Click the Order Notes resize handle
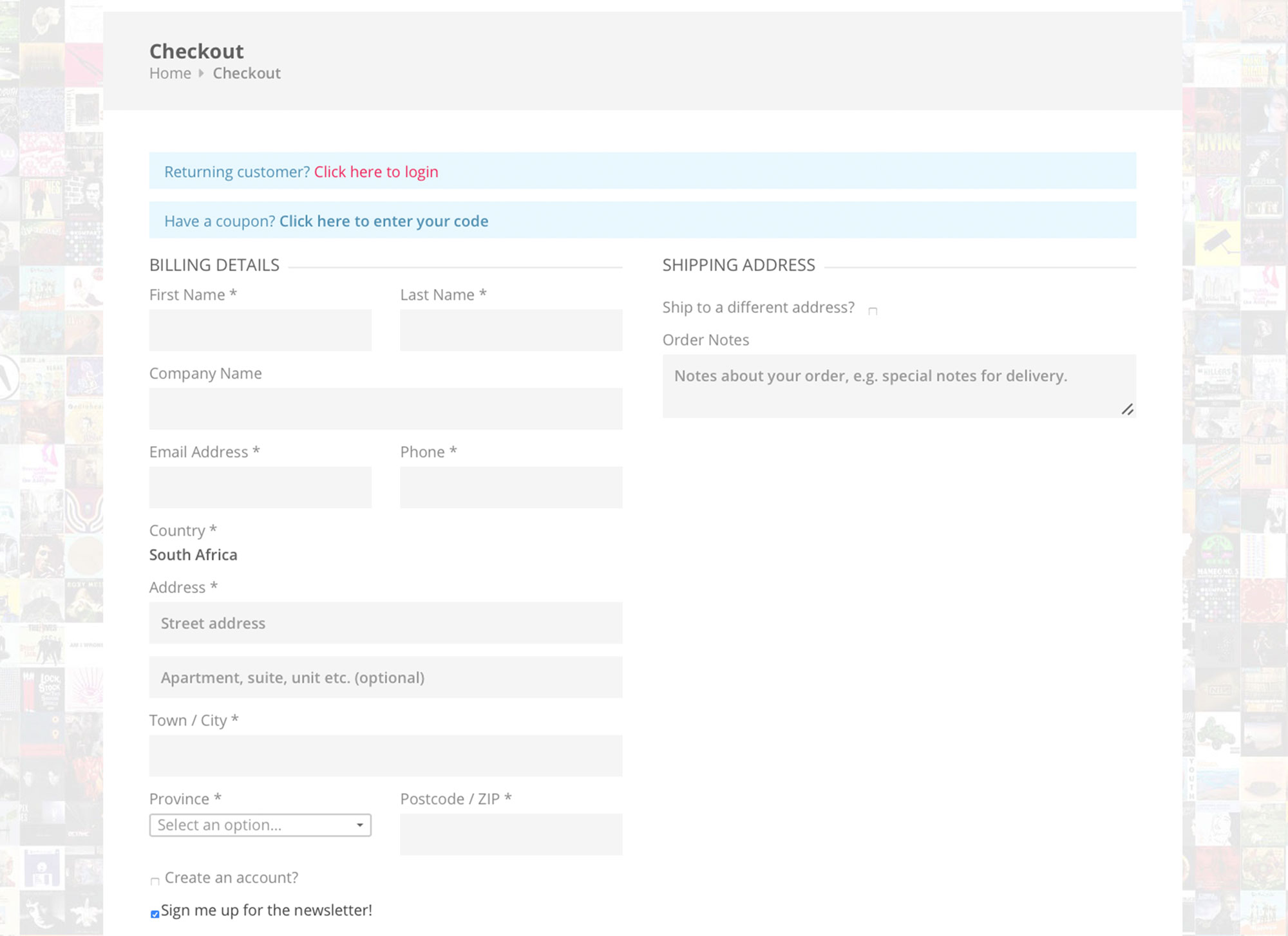Viewport: 1288px width, 936px height. pos(1127,409)
